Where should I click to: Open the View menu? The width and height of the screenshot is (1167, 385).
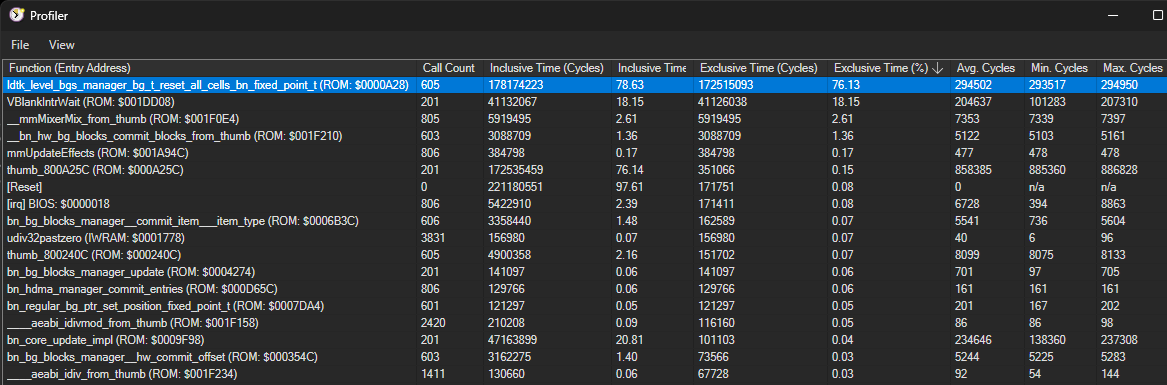click(x=62, y=45)
